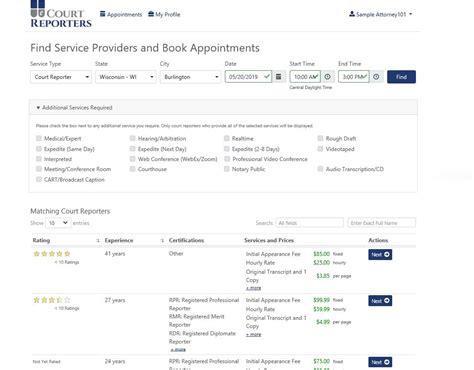Image resolution: width=474 pixels, height=370 pixels.
Task: Open the Service Type dropdown
Action: click(x=61, y=77)
